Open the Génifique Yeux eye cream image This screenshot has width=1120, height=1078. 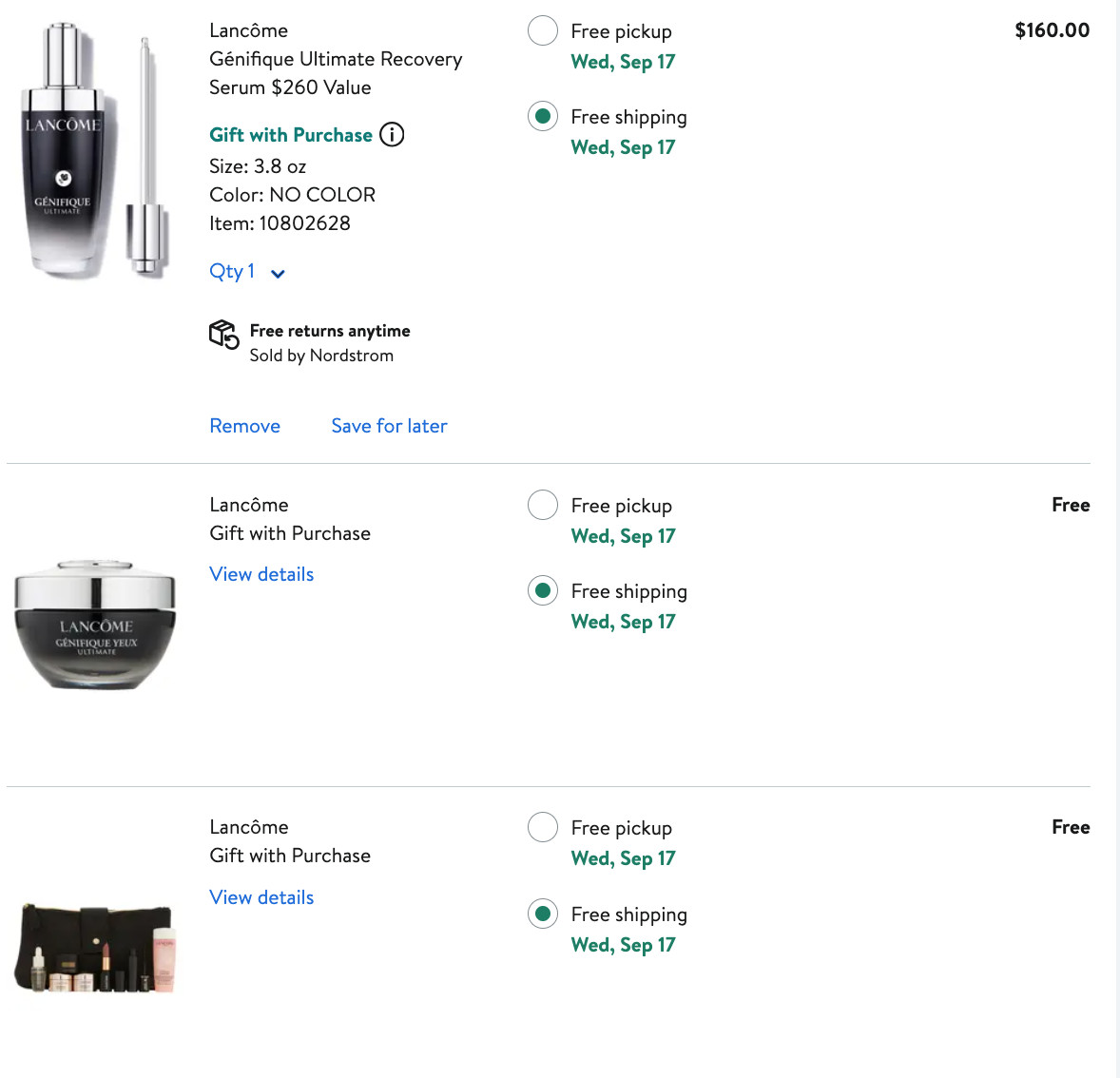pyautogui.click(x=95, y=625)
